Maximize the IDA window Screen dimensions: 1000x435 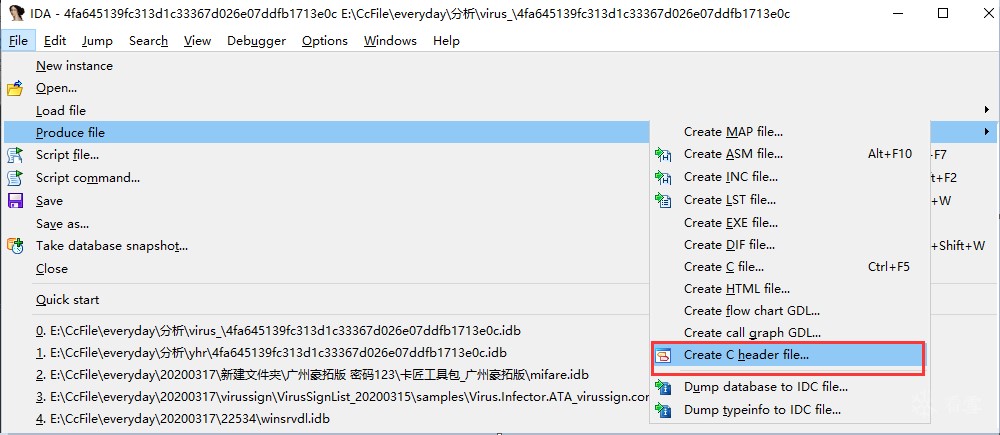(943, 13)
